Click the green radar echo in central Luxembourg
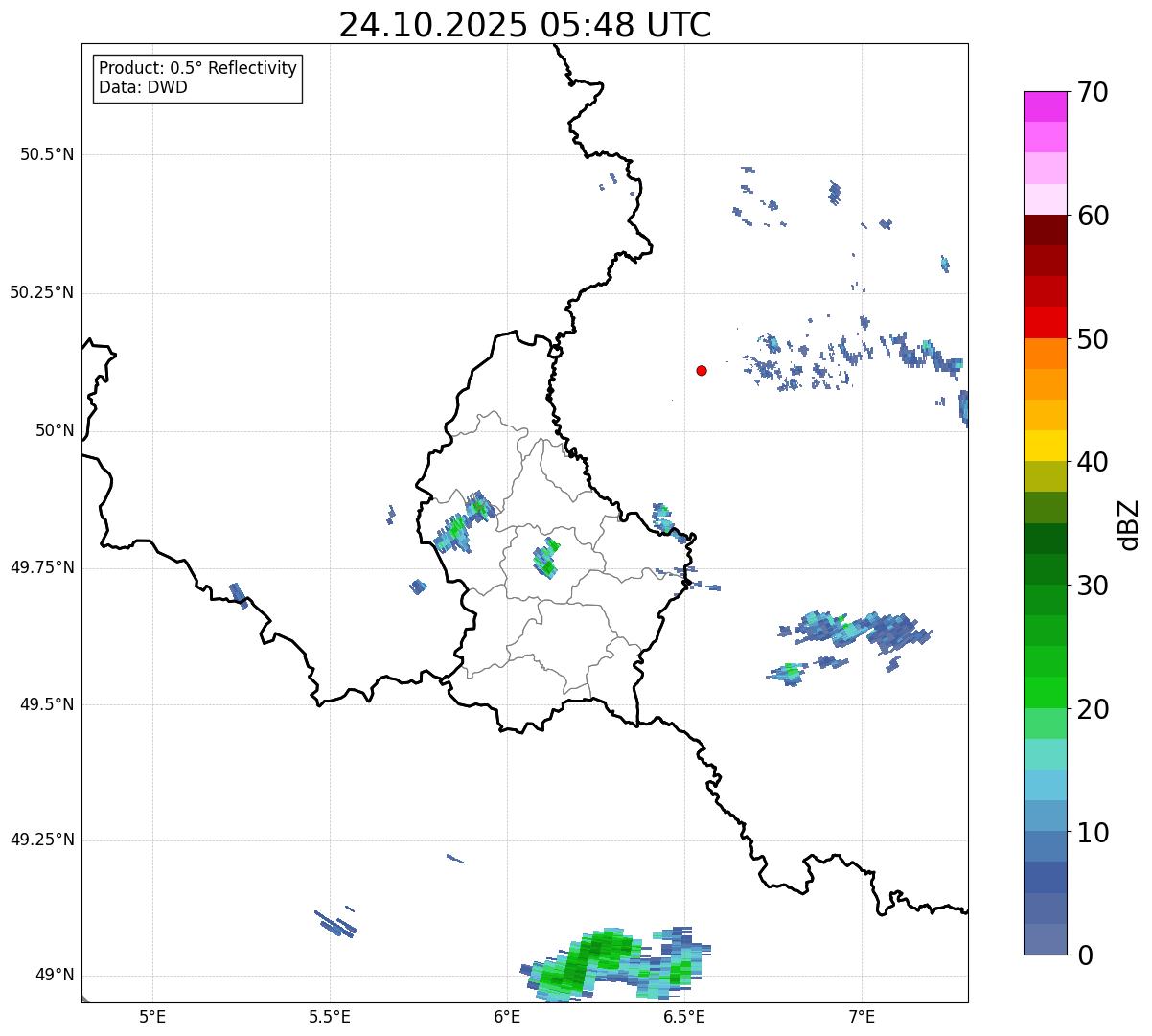Image resolution: width=1152 pixels, height=1036 pixels. 546,558
